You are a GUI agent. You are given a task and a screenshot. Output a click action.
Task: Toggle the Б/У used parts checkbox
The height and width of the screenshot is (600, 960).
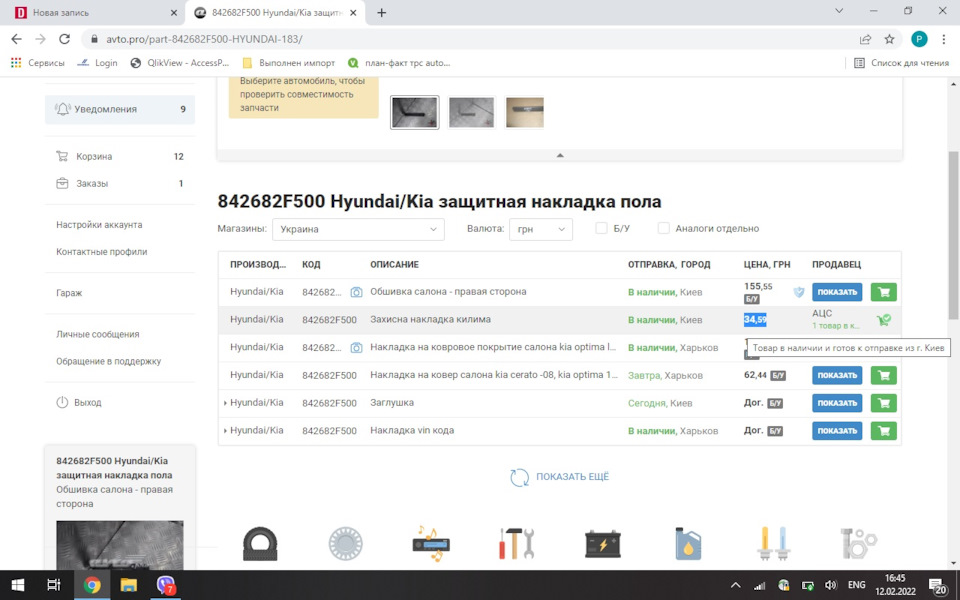click(601, 228)
